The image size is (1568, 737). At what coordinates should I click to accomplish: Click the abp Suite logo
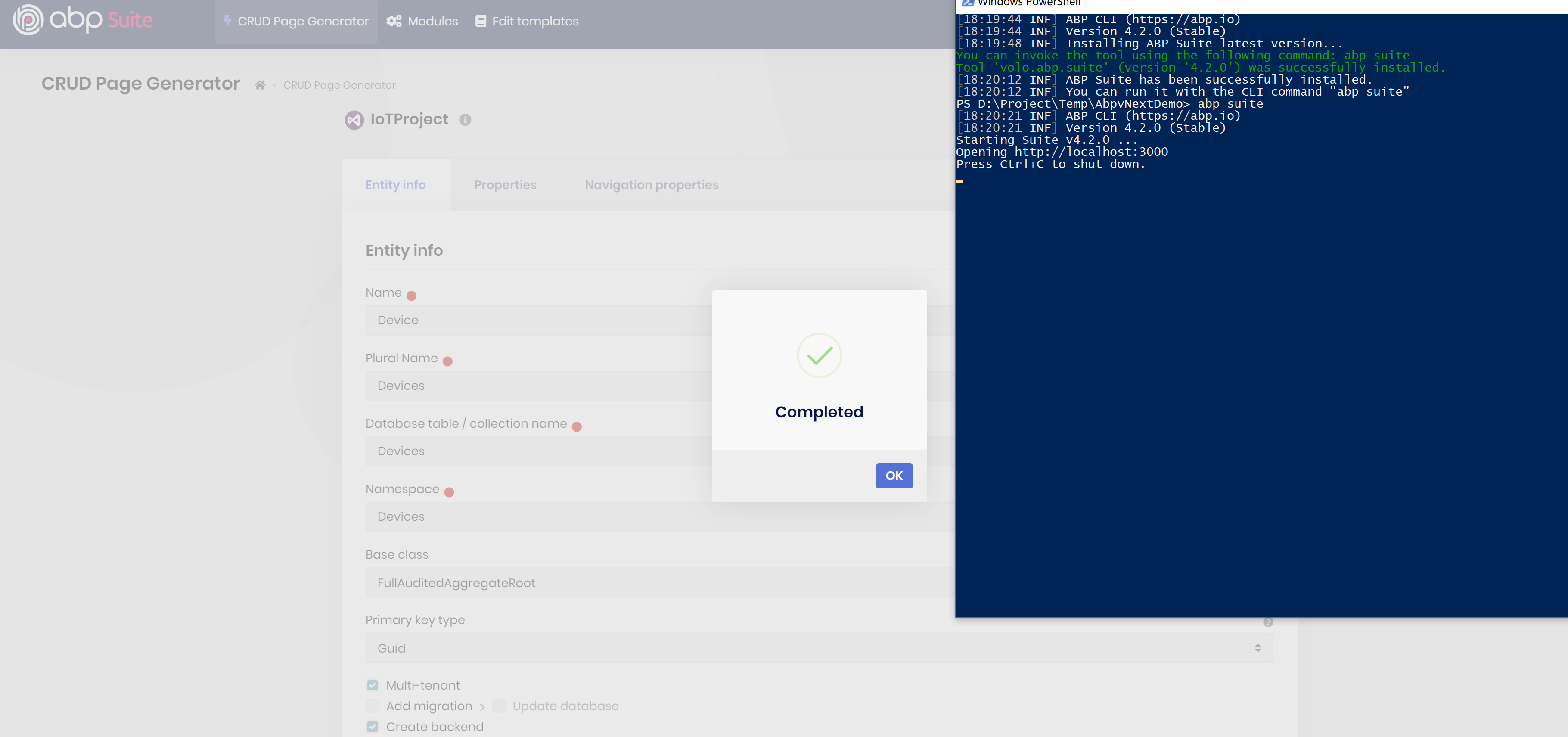(83, 20)
